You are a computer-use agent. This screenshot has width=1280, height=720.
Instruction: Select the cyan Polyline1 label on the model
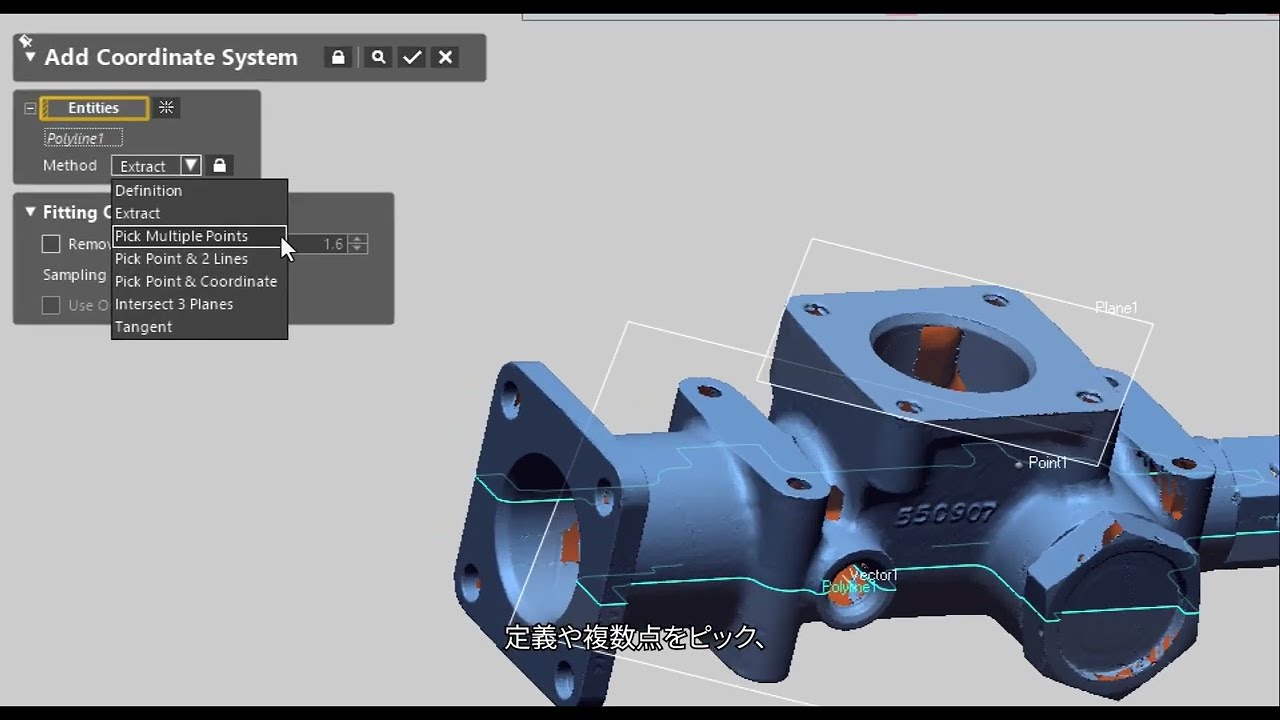[849, 587]
